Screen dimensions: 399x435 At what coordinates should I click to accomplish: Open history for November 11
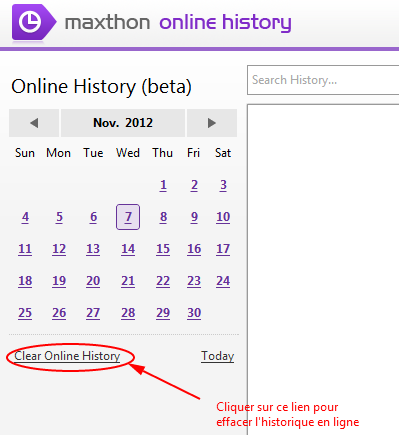pyautogui.click(x=25, y=249)
